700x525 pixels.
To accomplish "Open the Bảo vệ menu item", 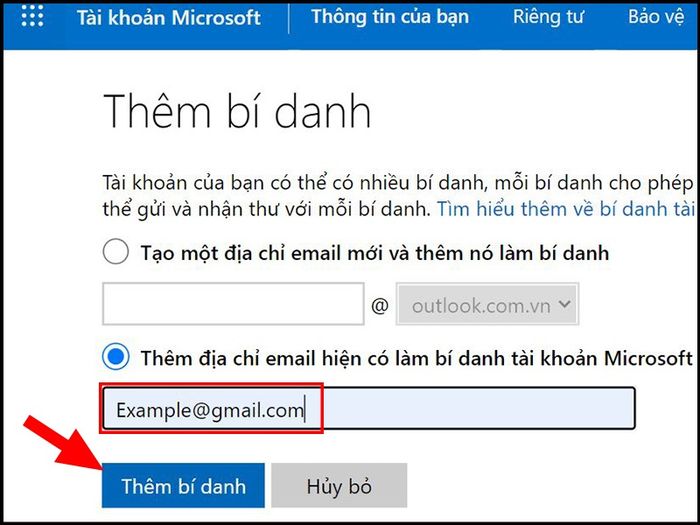I will [x=656, y=17].
